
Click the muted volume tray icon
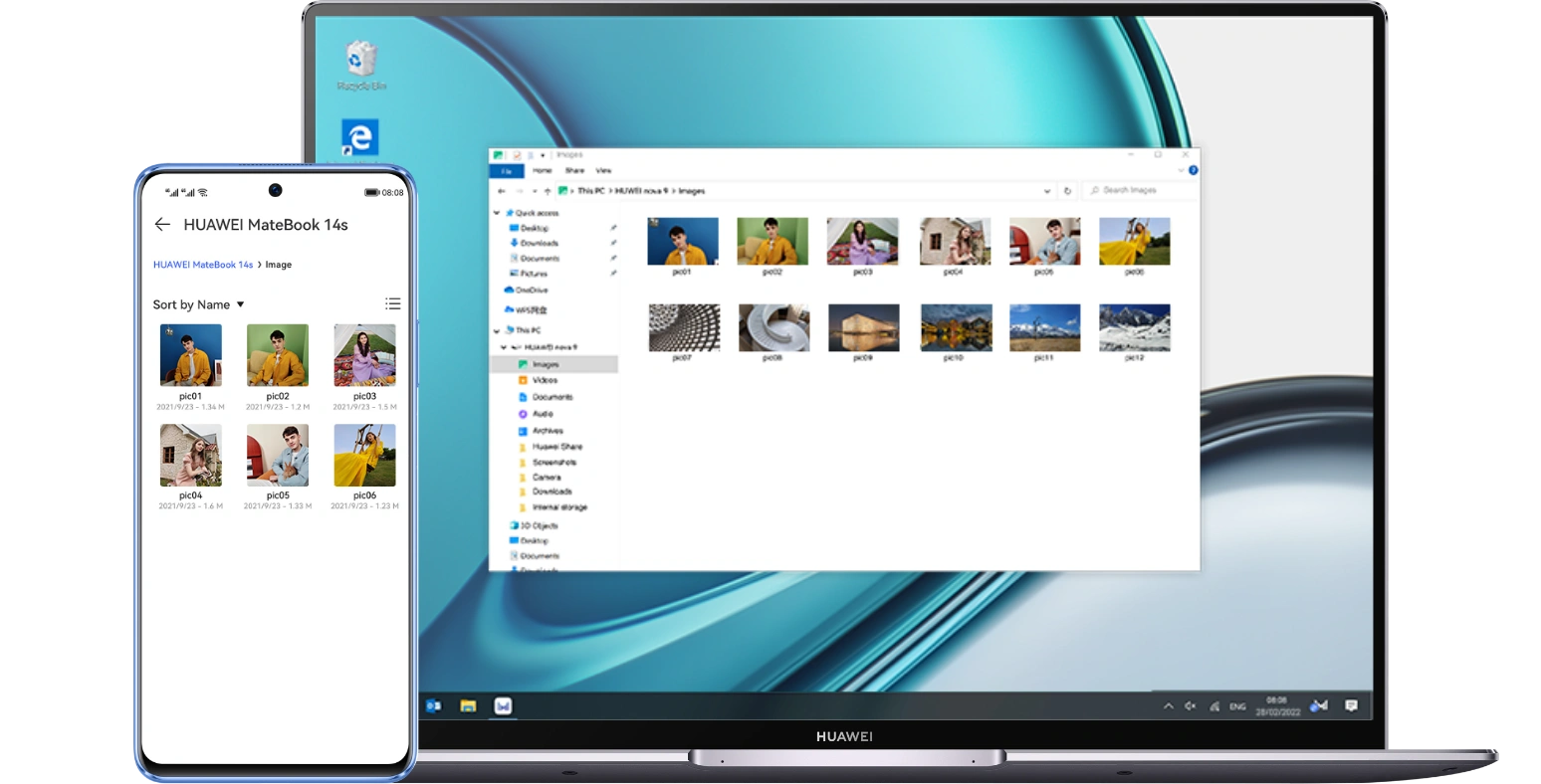coord(1190,706)
